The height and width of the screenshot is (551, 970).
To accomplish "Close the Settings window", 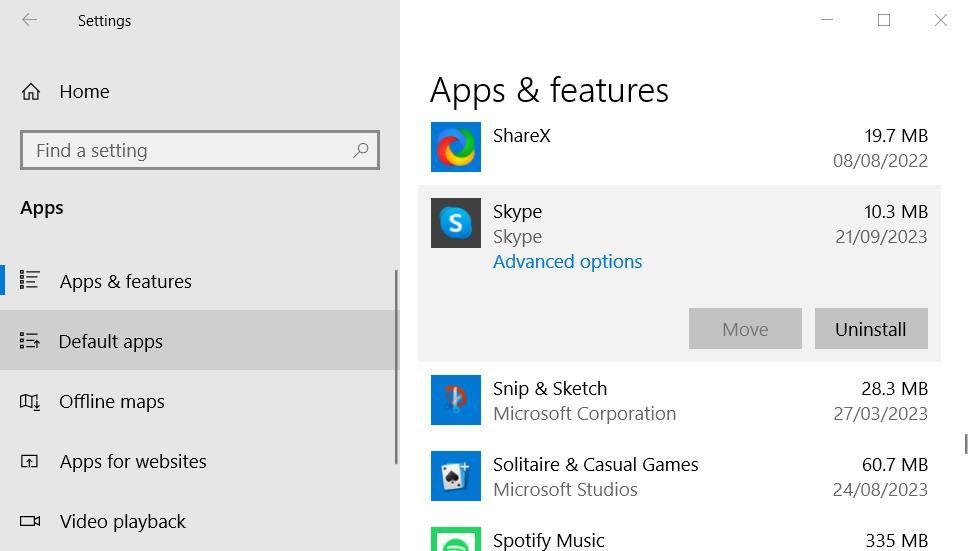I will click(x=941, y=20).
